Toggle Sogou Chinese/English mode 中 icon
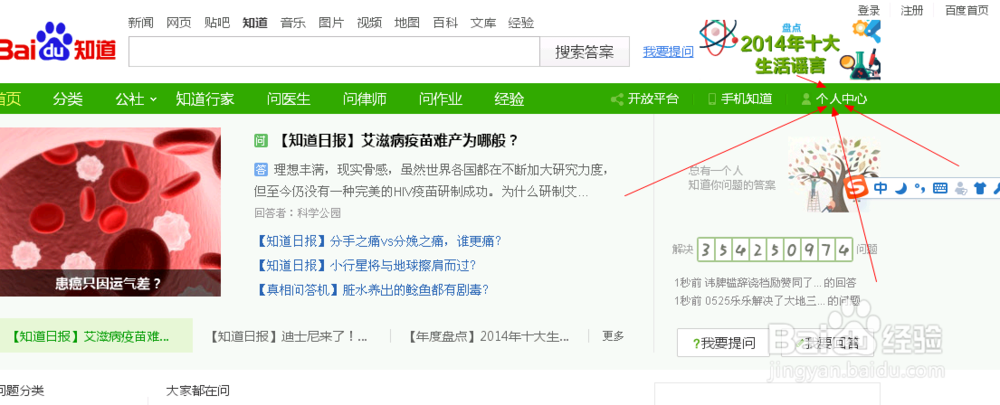Image resolution: width=1000 pixels, height=405 pixels. click(x=881, y=188)
